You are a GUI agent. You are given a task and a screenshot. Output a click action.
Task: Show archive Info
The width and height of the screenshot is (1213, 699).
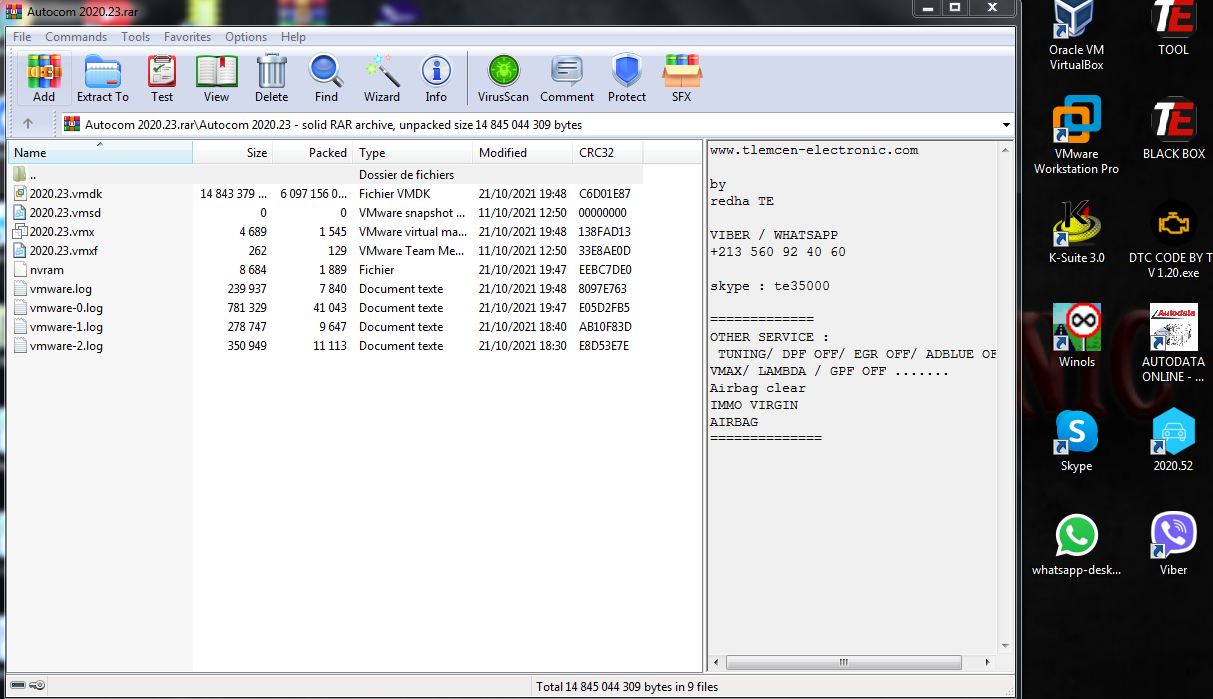point(436,78)
